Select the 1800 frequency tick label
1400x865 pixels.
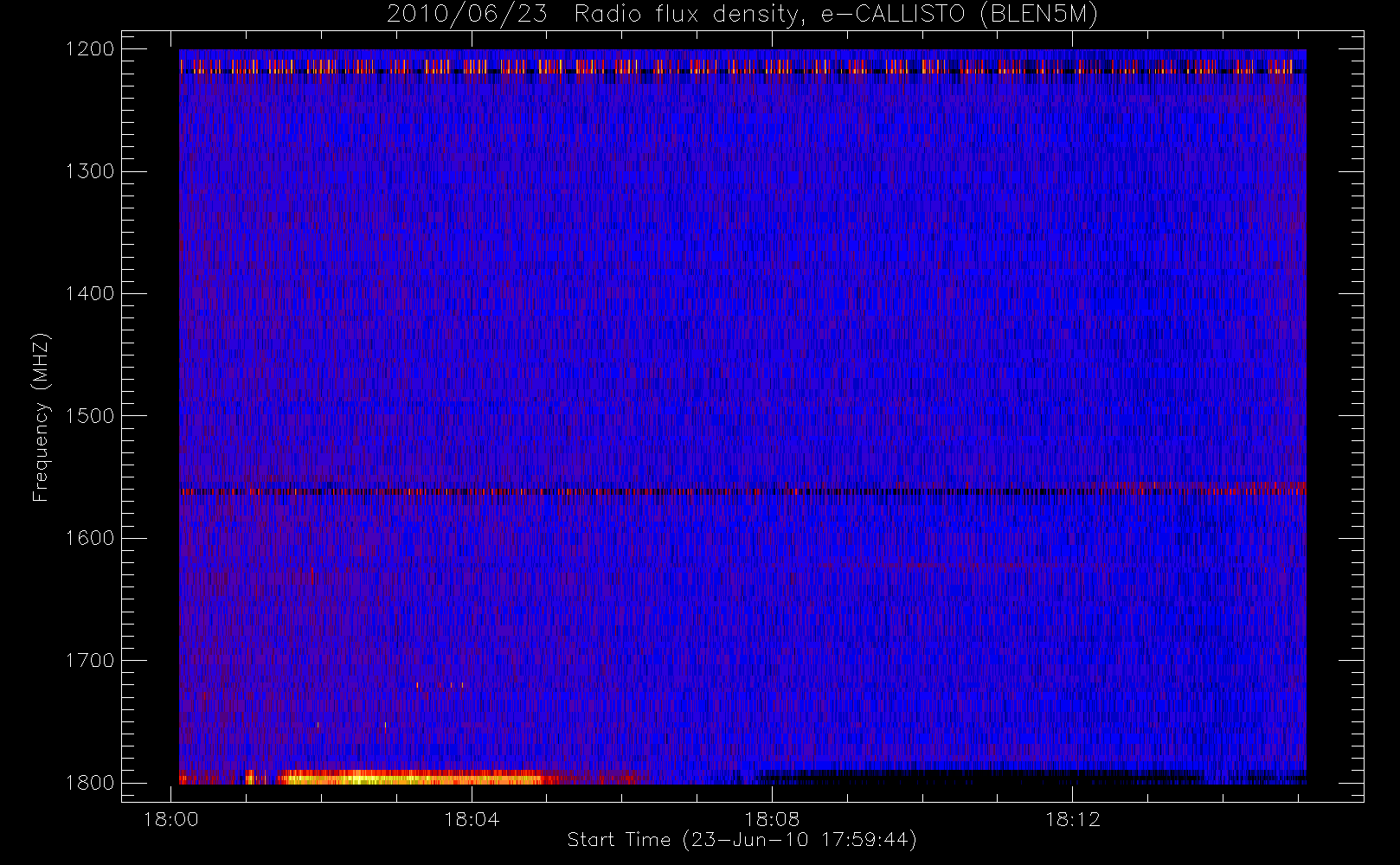click(90, 783)
